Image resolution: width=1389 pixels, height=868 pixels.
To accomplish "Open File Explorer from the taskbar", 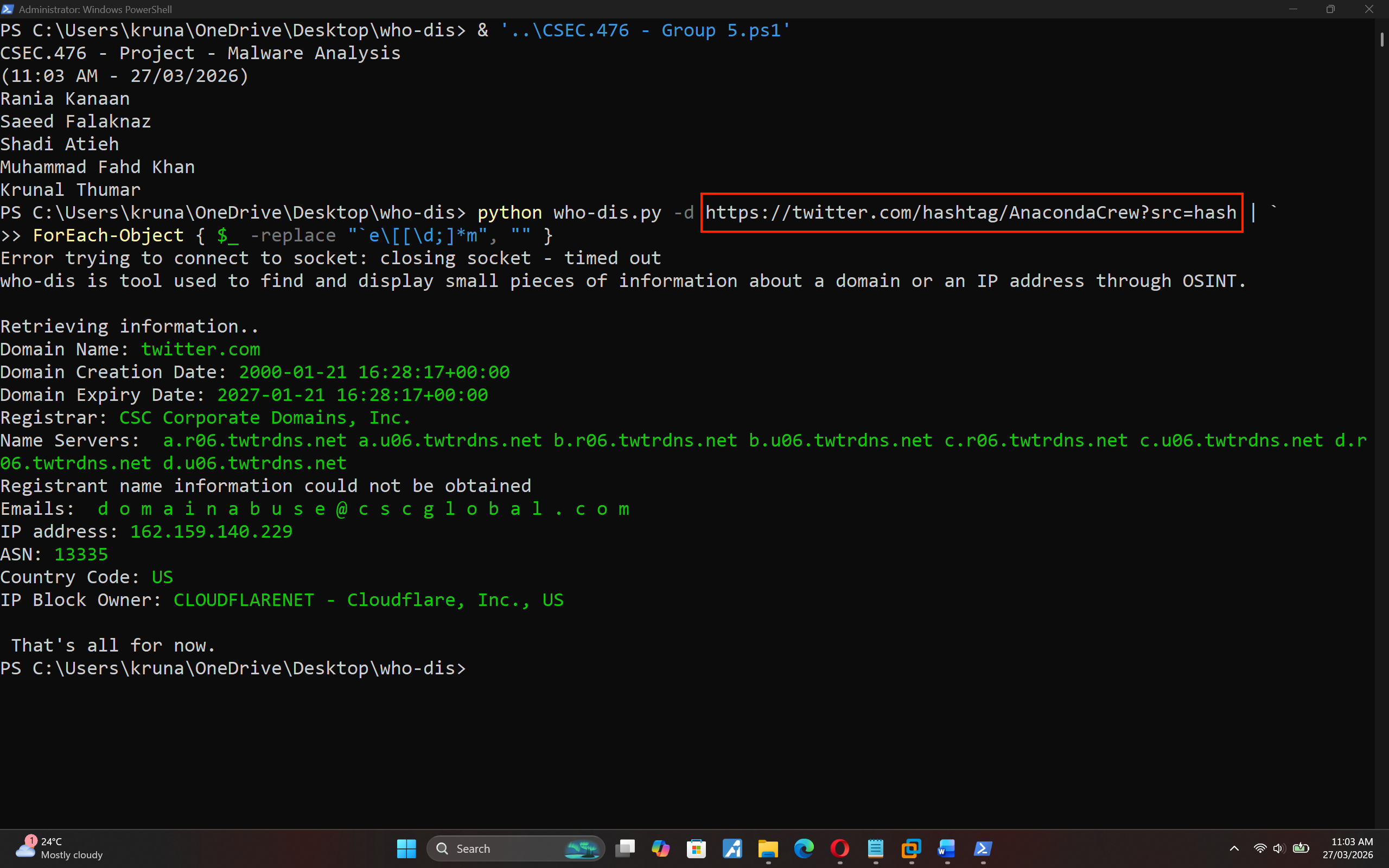I will point(768,848).
